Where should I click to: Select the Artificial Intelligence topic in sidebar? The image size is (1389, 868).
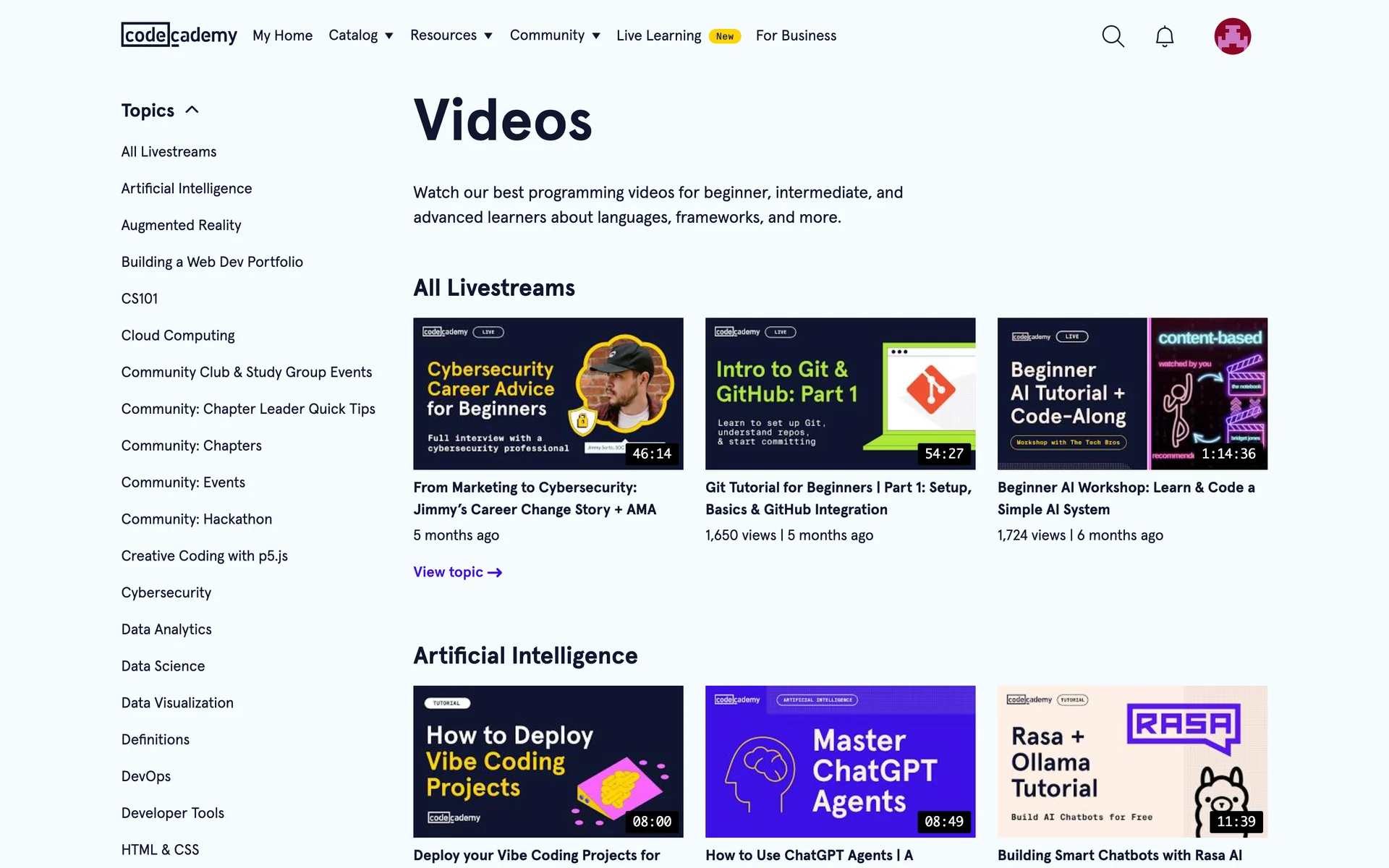[x=187, y=188]
